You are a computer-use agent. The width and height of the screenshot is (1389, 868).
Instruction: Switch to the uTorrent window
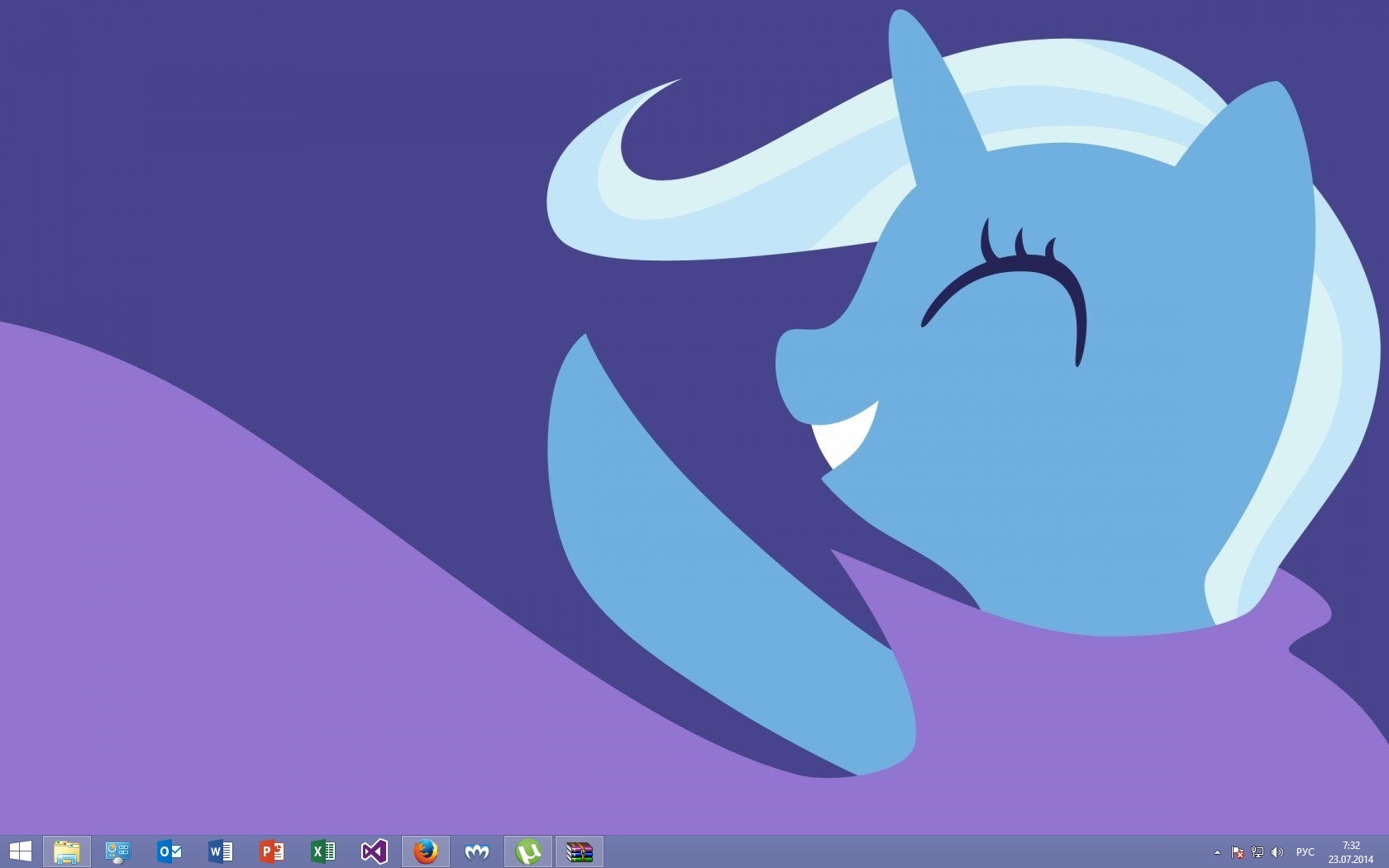click(x=528, y=851)
